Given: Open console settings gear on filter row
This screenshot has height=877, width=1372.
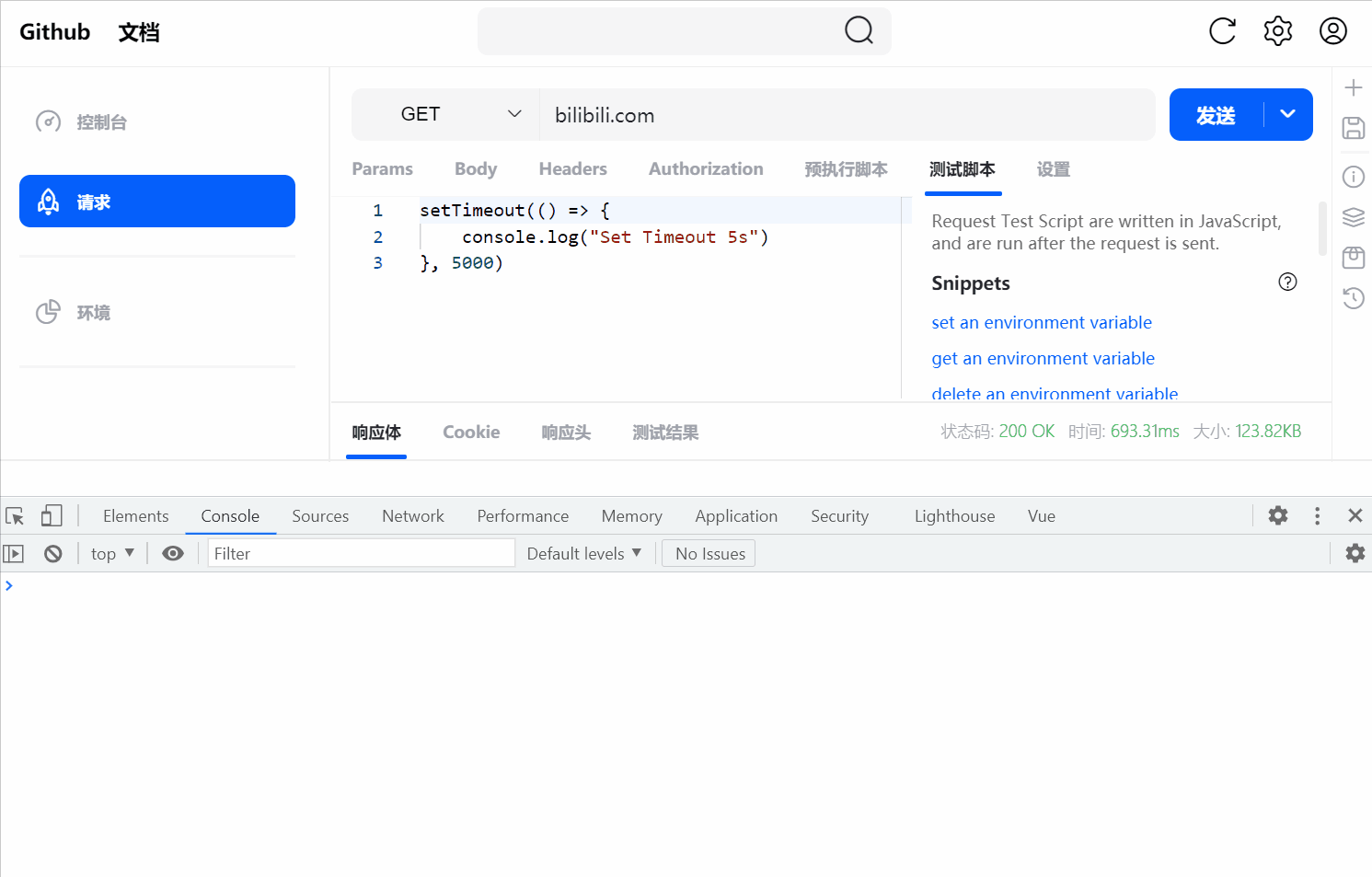Looking at the screenshot, I should (x=1355, y=553).
